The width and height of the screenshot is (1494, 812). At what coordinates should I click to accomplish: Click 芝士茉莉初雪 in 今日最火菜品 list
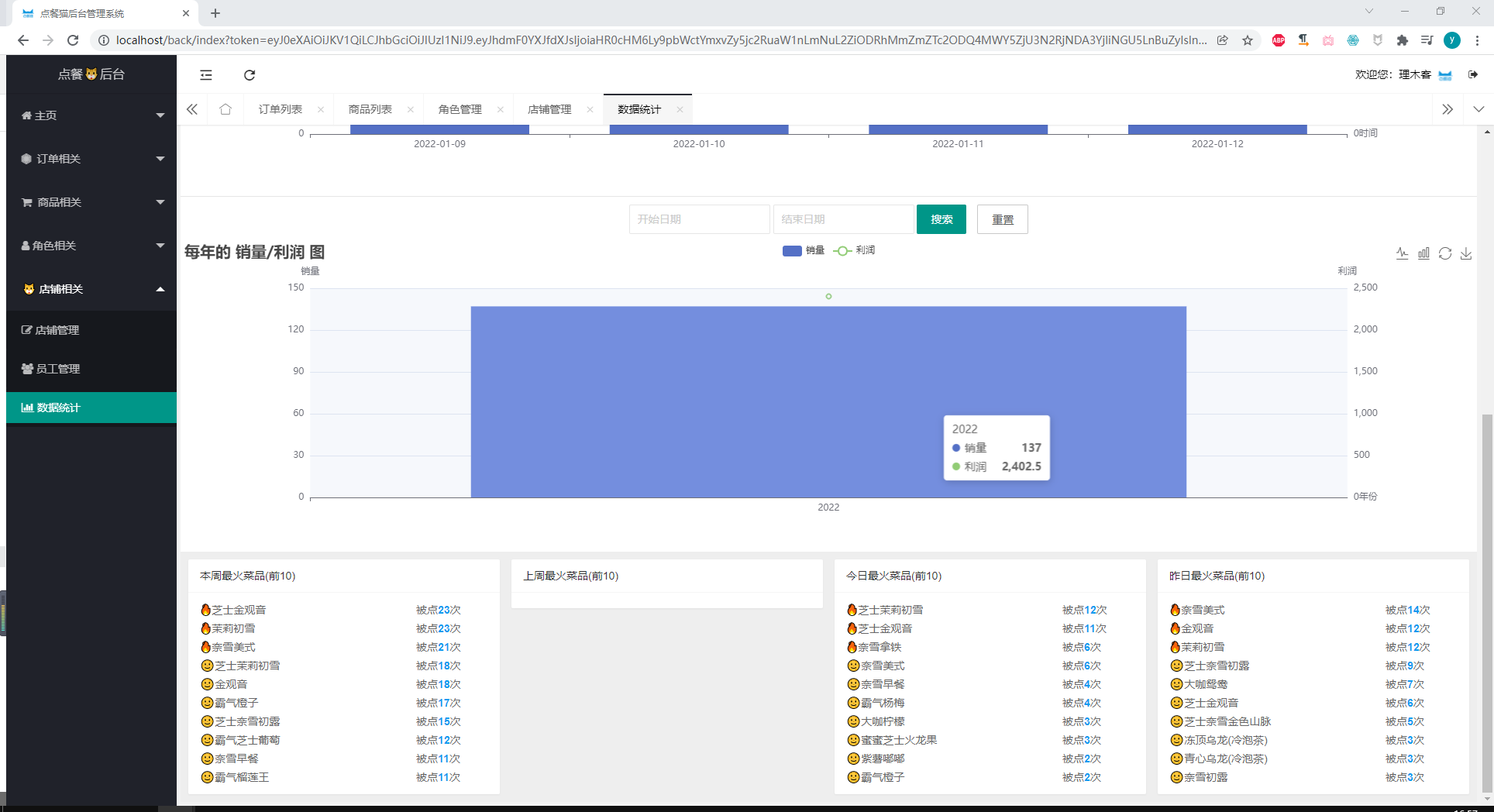click(x=890, y=610)
